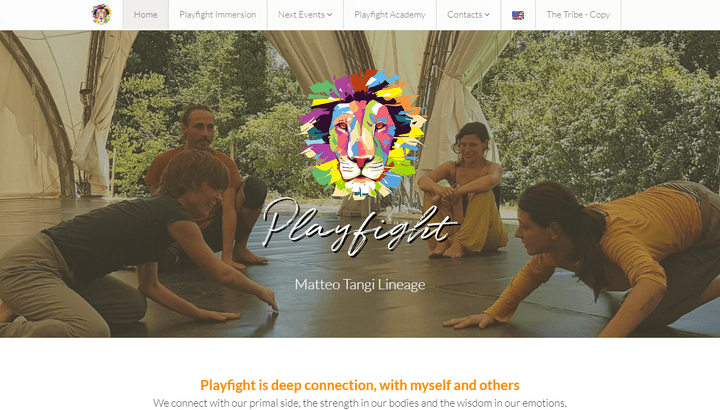Click the Next Events menu label
This screenshot has height=410, width=720.
click(301, 15)
